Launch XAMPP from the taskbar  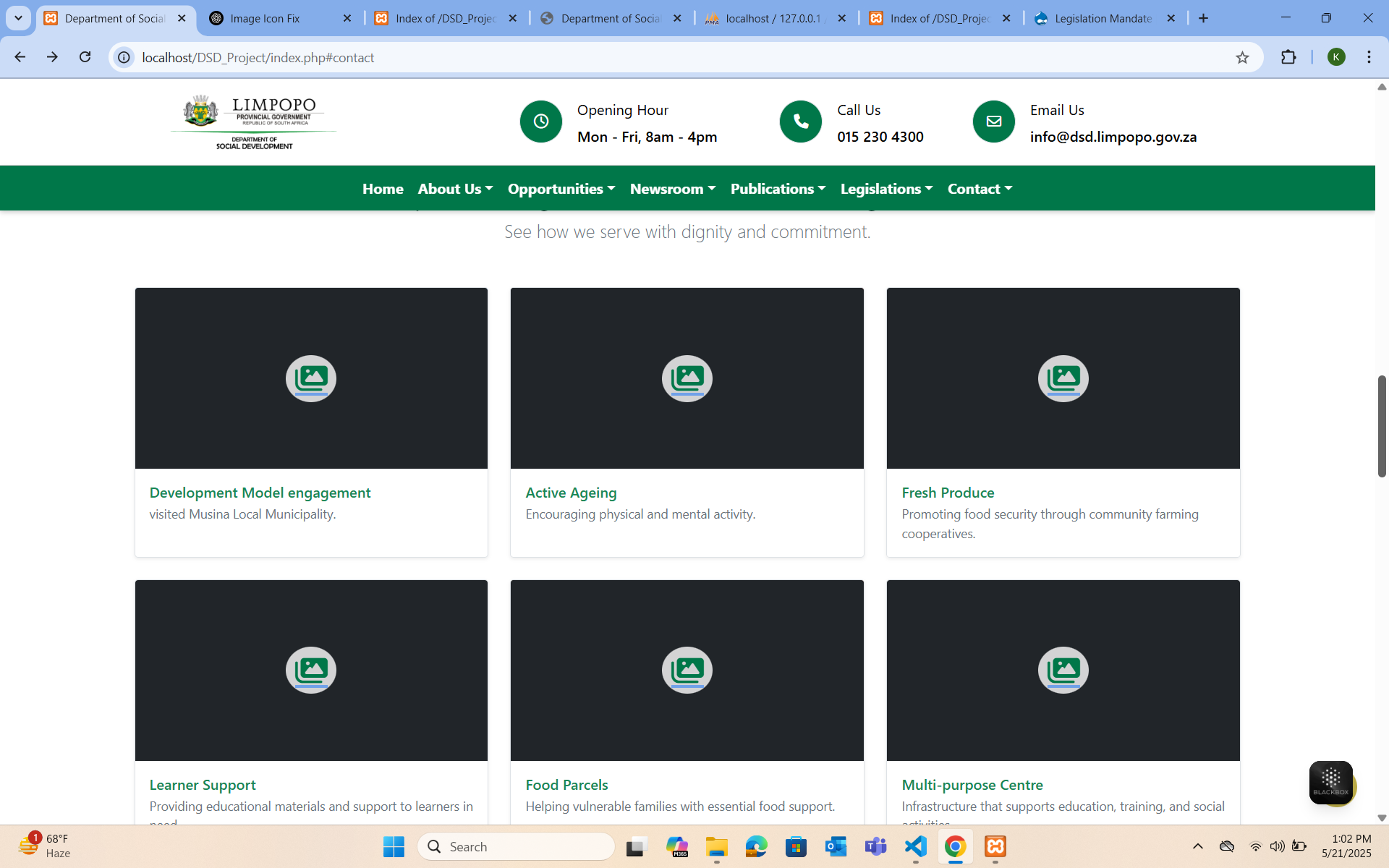(x=995, y=846)
